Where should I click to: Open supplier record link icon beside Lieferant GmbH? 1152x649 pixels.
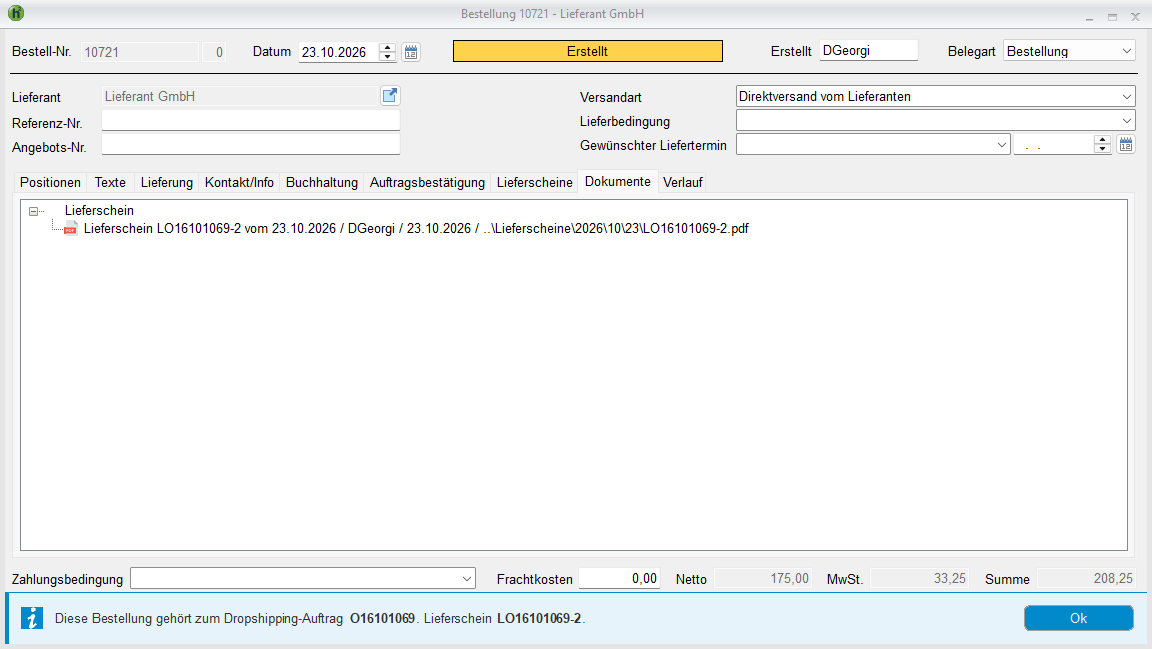click(x=390, y=96)
